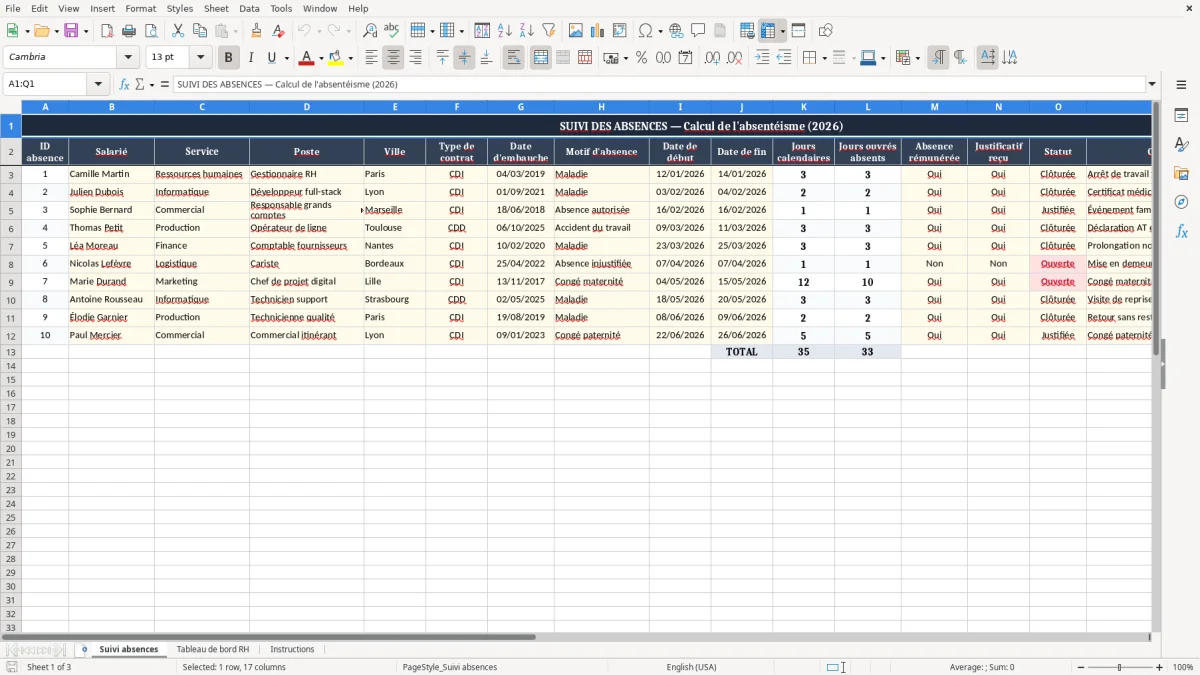Open the Tools menu
1200x675 pixels.
(281, 8)
